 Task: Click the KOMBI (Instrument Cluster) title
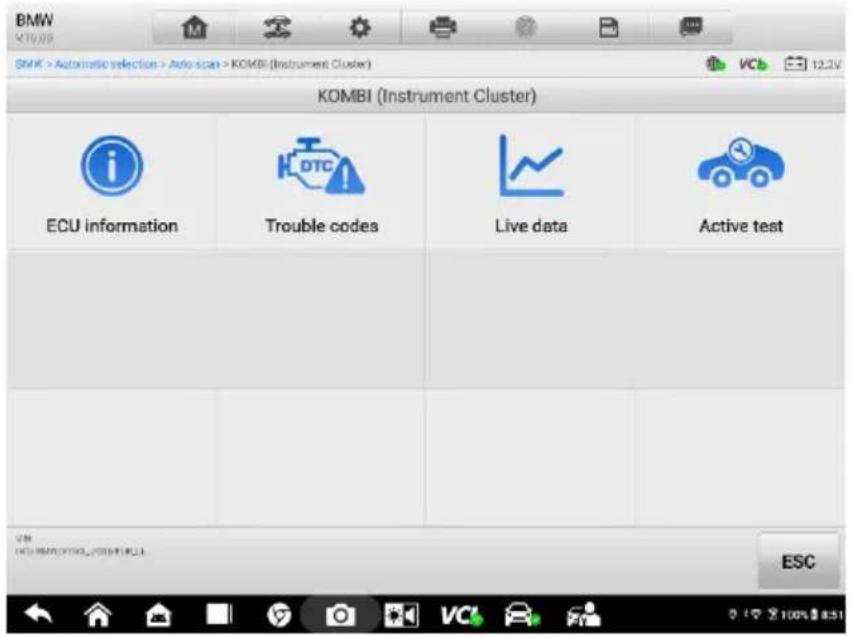pyautogui.click(x=427, y=96)
